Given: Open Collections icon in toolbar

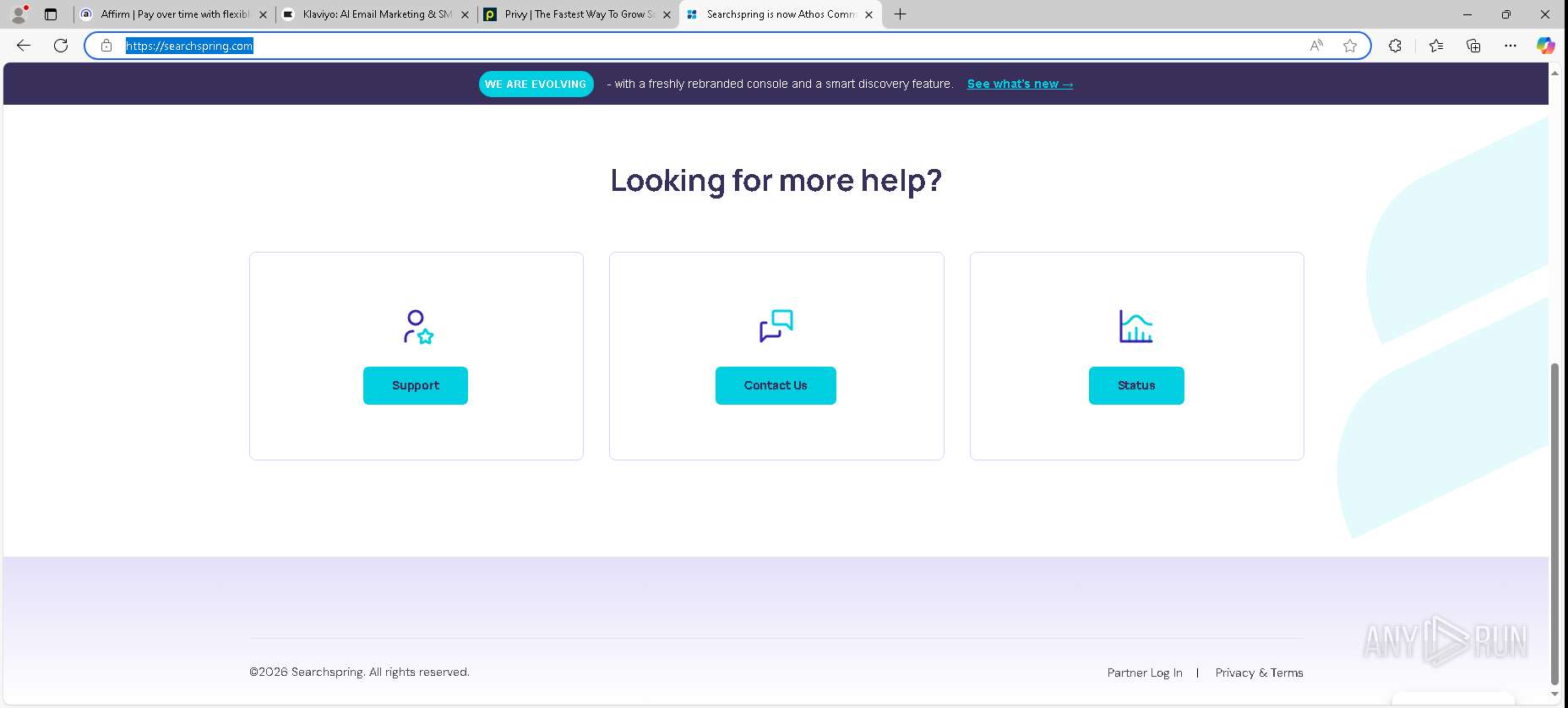Looking at the screenshot, I should point(1473,46).
